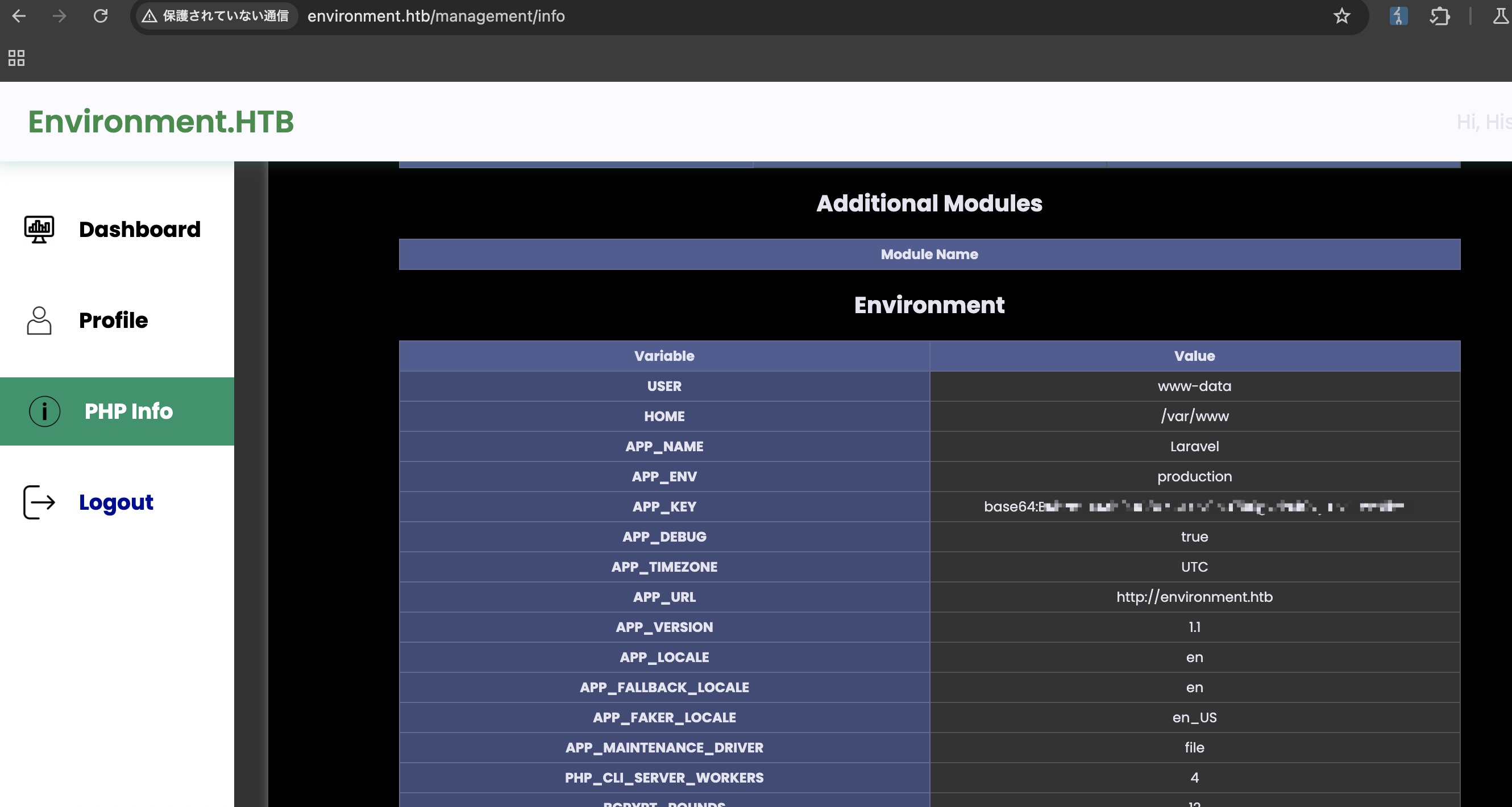Click the address bar URL

436,16
